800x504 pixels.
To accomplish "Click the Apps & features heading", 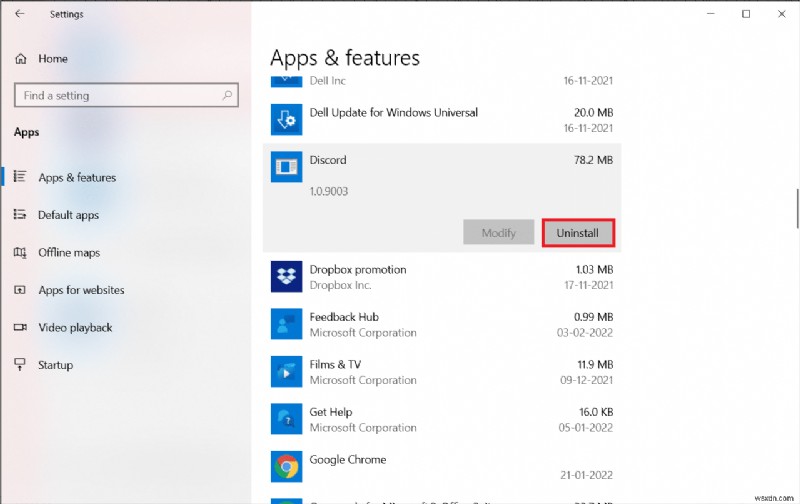I will 345,59.
